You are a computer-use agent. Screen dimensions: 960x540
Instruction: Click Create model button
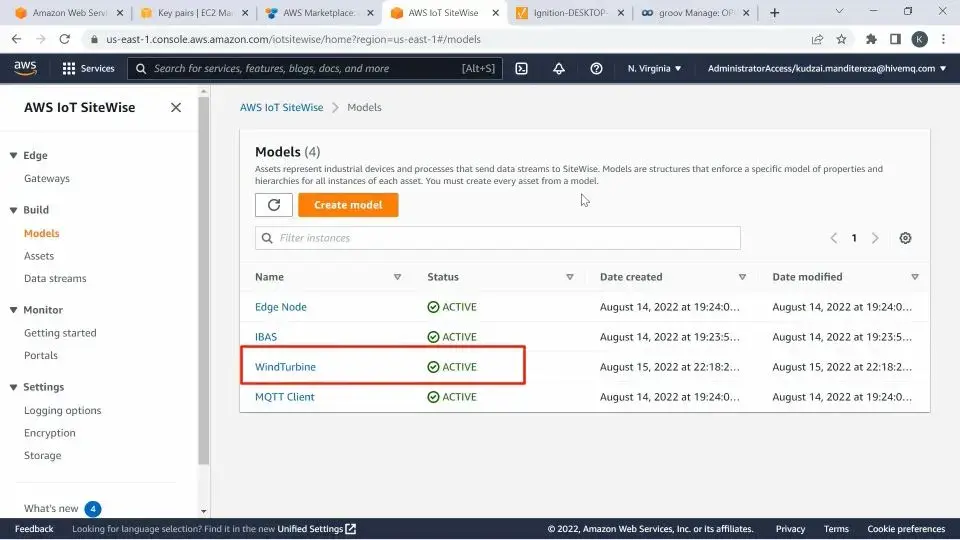tap(348, 205)
